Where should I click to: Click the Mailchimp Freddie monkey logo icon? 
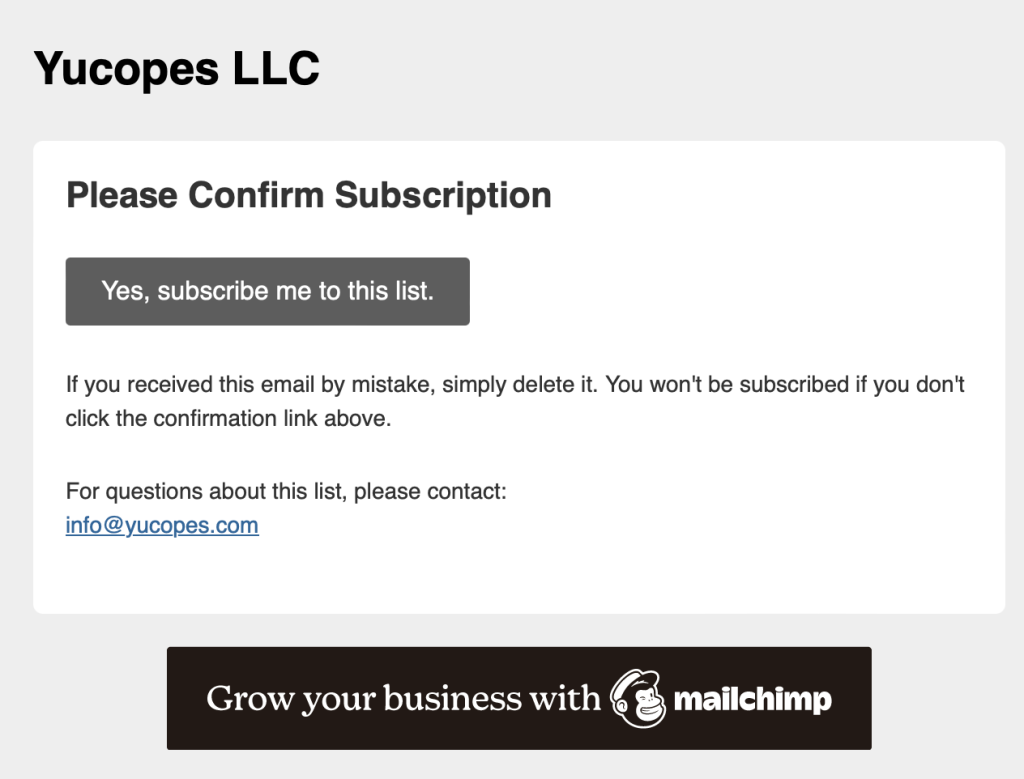point(638,698)
